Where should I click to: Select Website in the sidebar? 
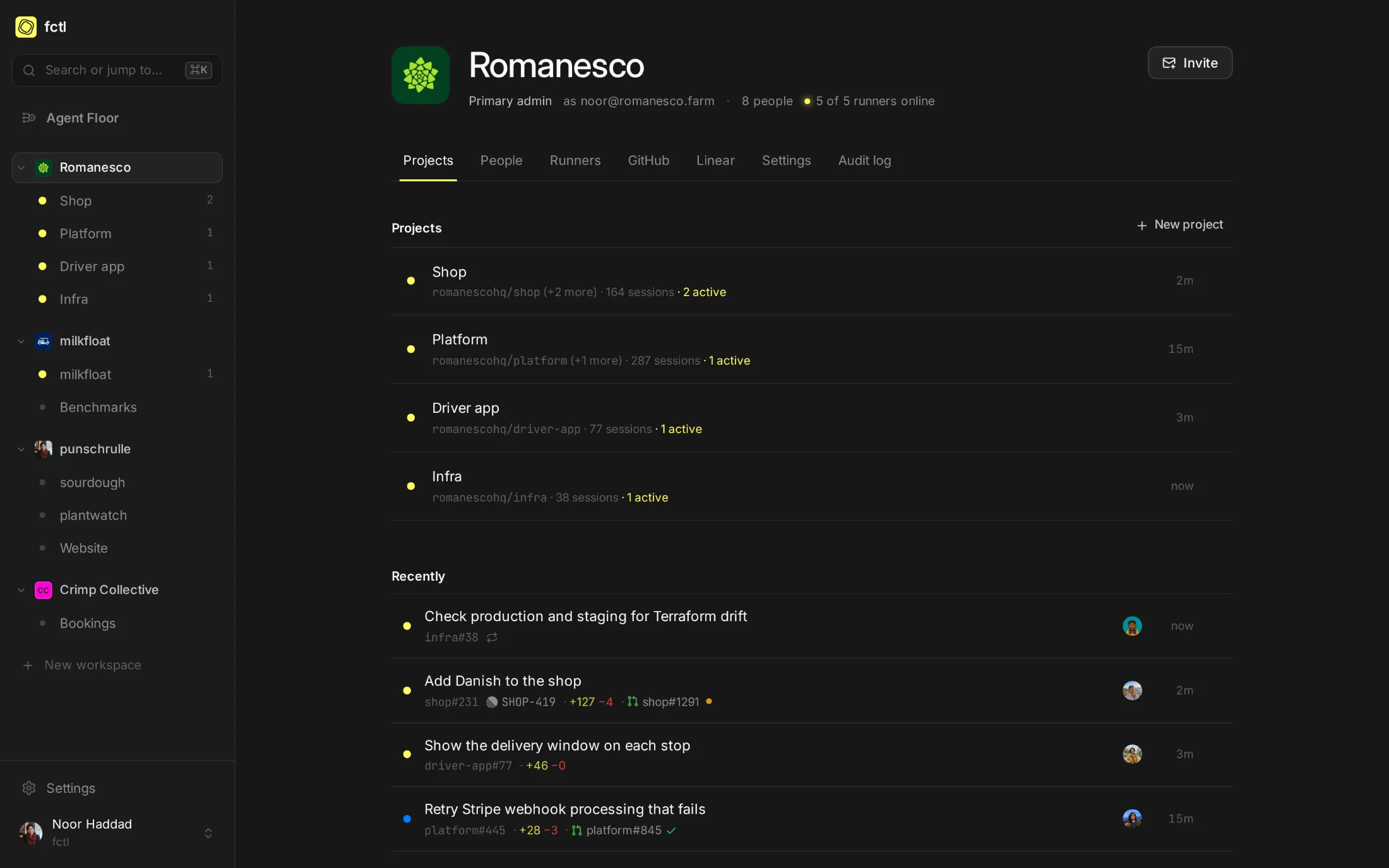coord(117,549)
